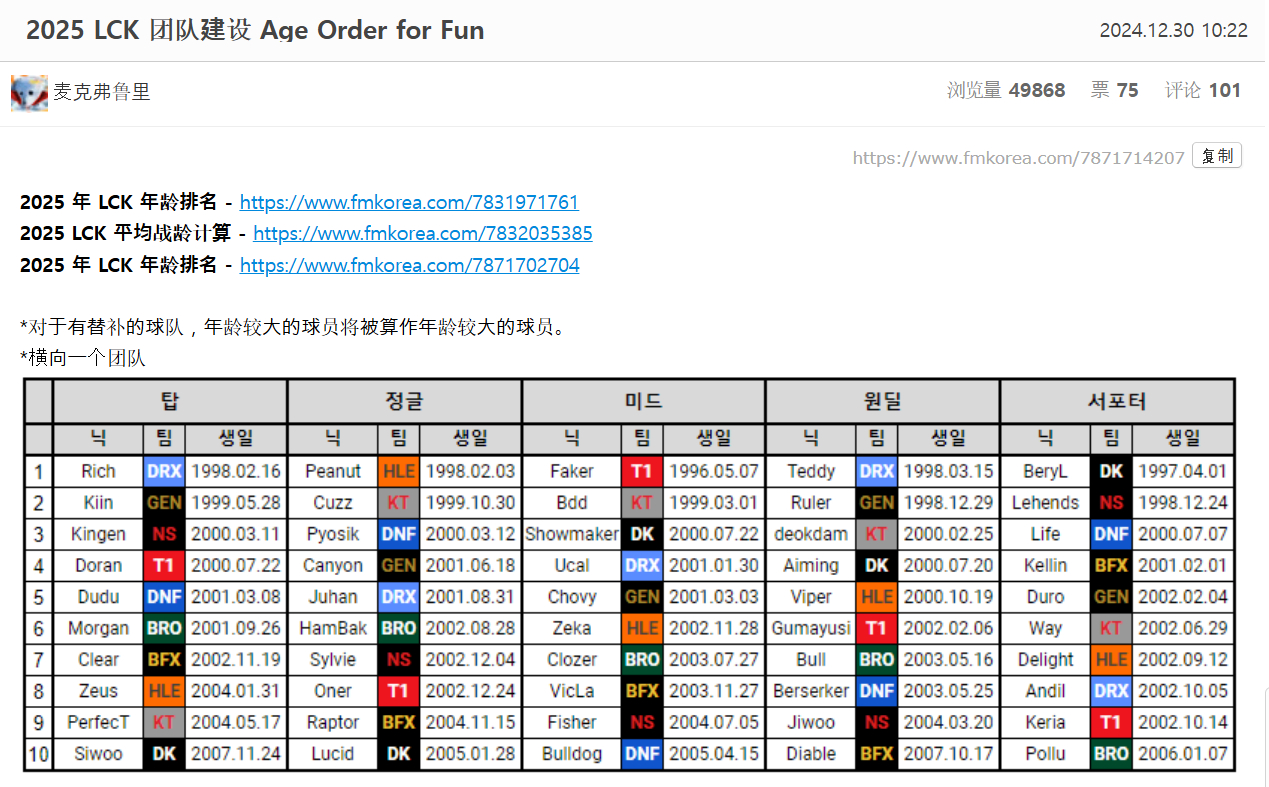The height and width of the screenshot is (787, 1269).
Task: Click the 원딜 column header
Action: (x=882, y=401)
